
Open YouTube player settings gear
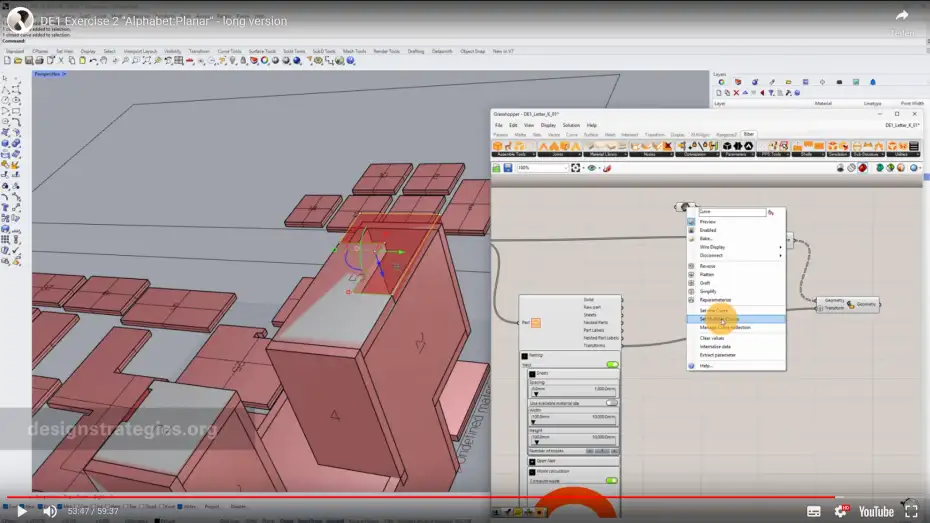(840, 511)
